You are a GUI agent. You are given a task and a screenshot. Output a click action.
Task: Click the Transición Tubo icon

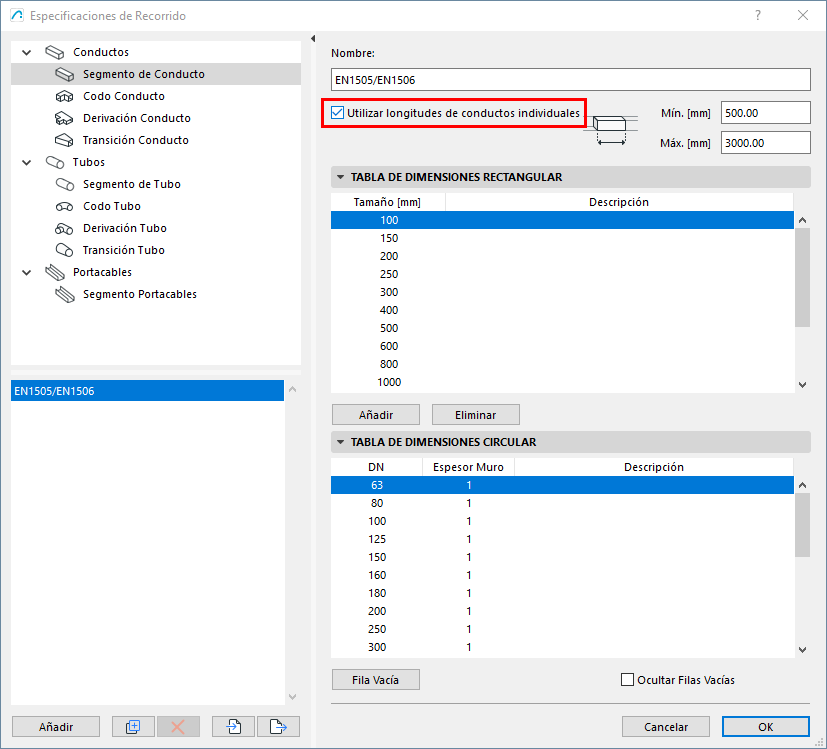(64, 250)
